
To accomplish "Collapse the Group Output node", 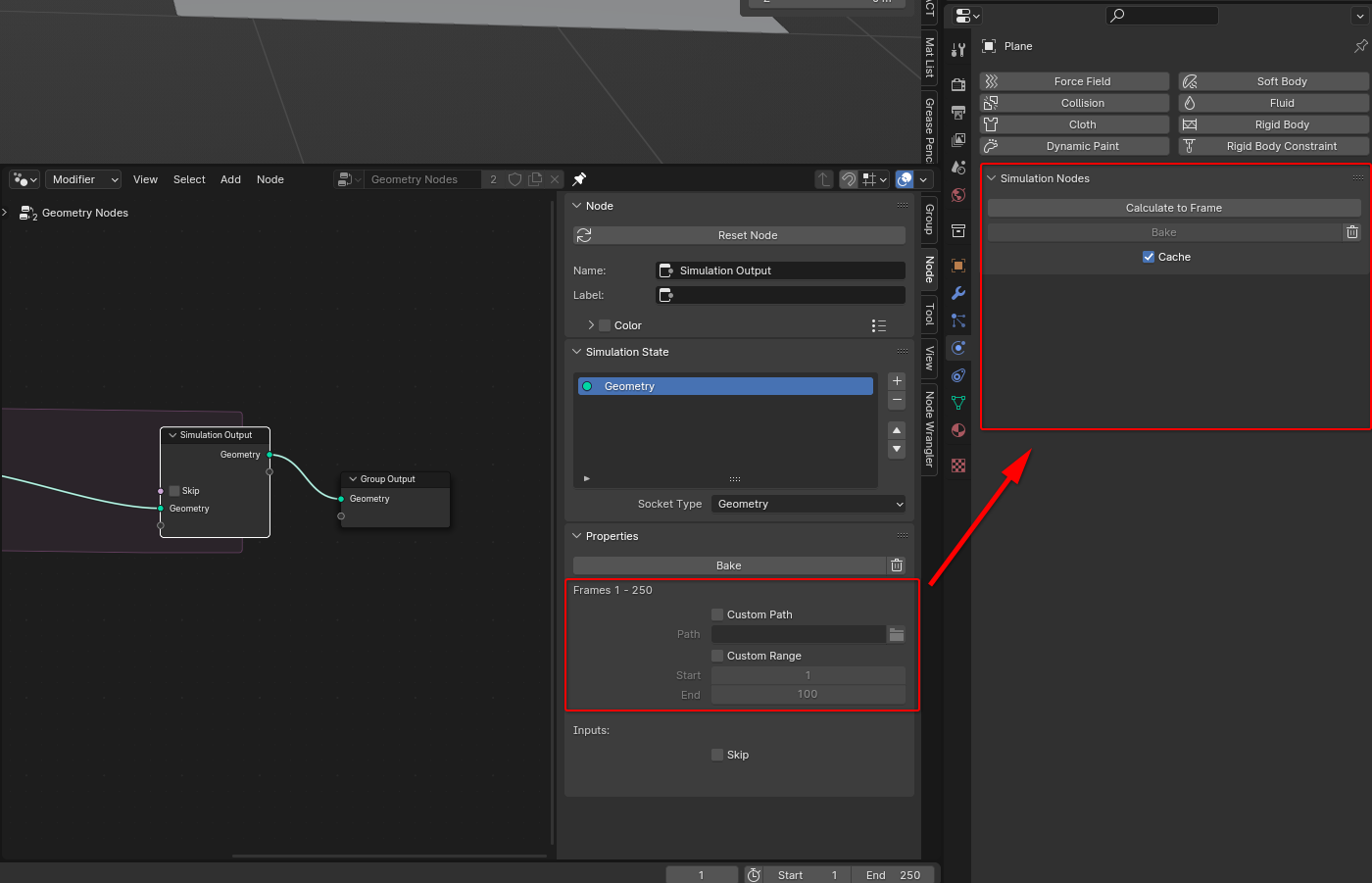I will (353, 479).
